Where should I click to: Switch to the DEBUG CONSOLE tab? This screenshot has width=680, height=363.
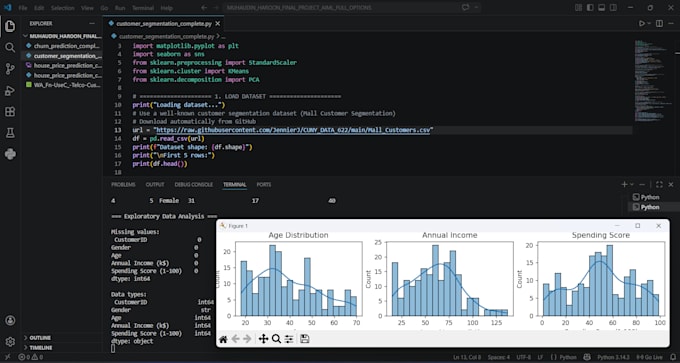pyautogui.click(x=193, y=184)
